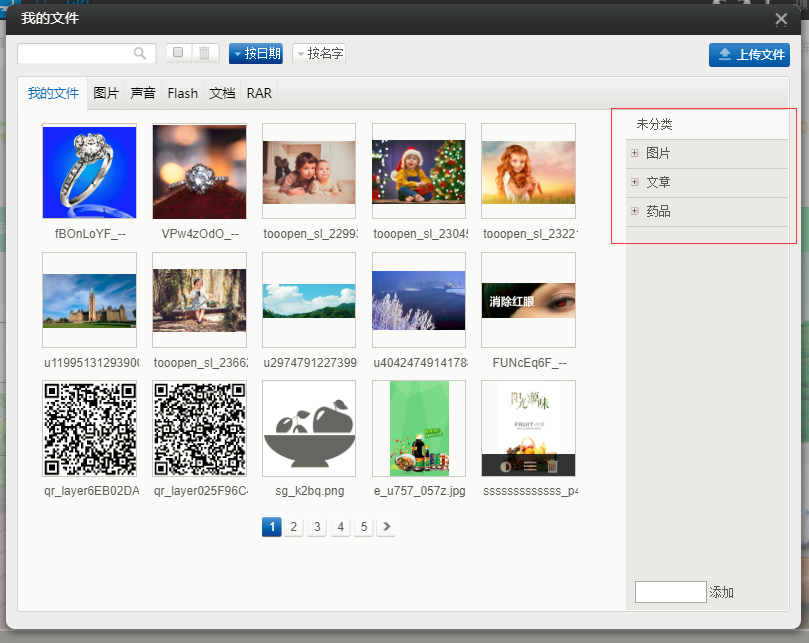This screenshot has width=809, height=643.
Task: Click the search magnifier icon
Action: [x=141, y=54]
